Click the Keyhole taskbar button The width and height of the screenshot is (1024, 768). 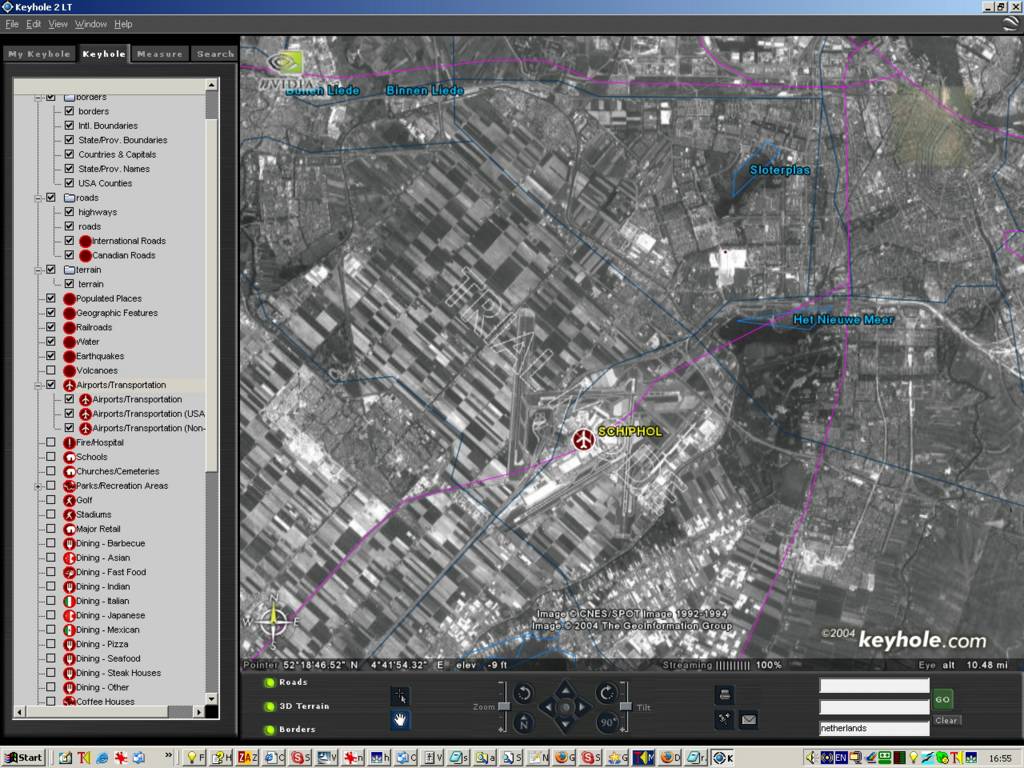pyautogui.click(x=723, y=758)
